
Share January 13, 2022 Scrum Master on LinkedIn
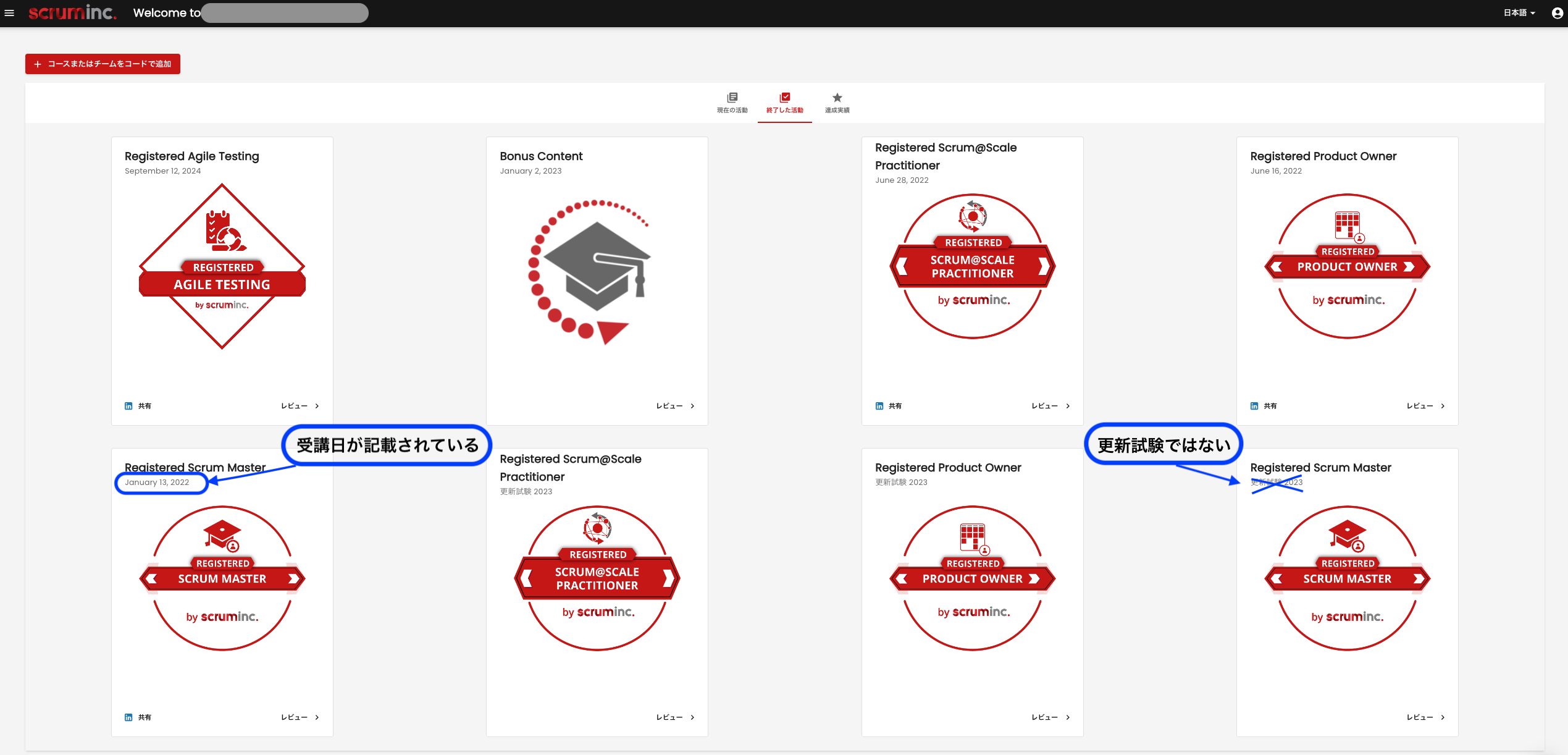tap(138, 717)
